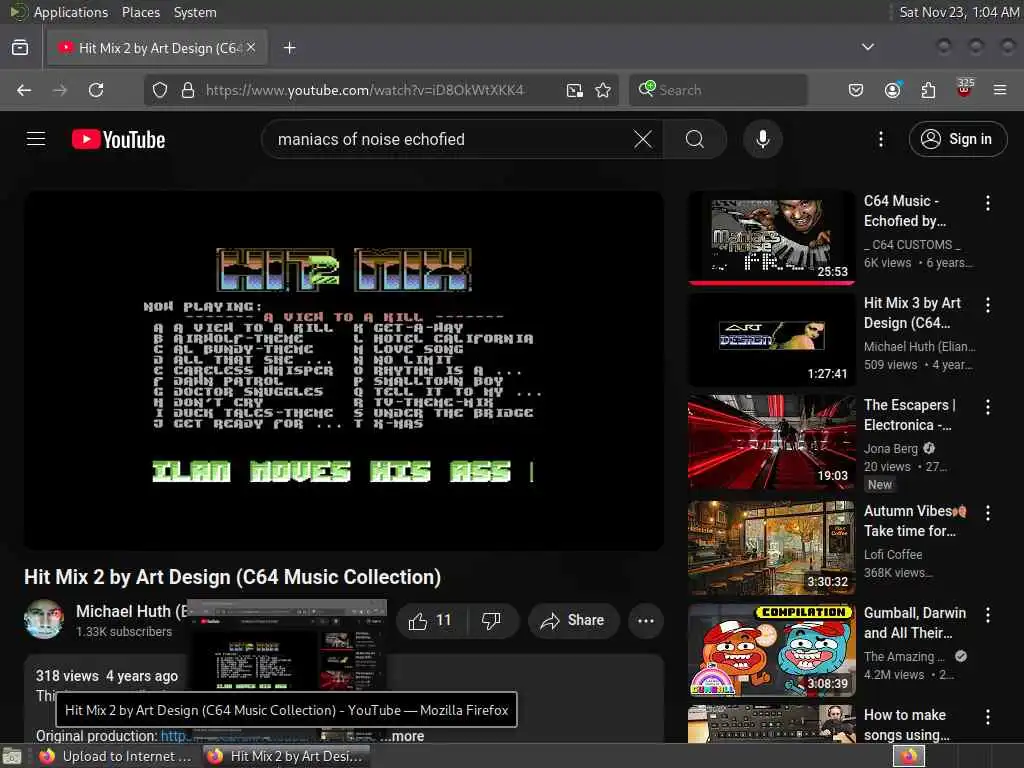Open a new browser tab
This screenshot has height=768, width=1024.
coord(290,48)
